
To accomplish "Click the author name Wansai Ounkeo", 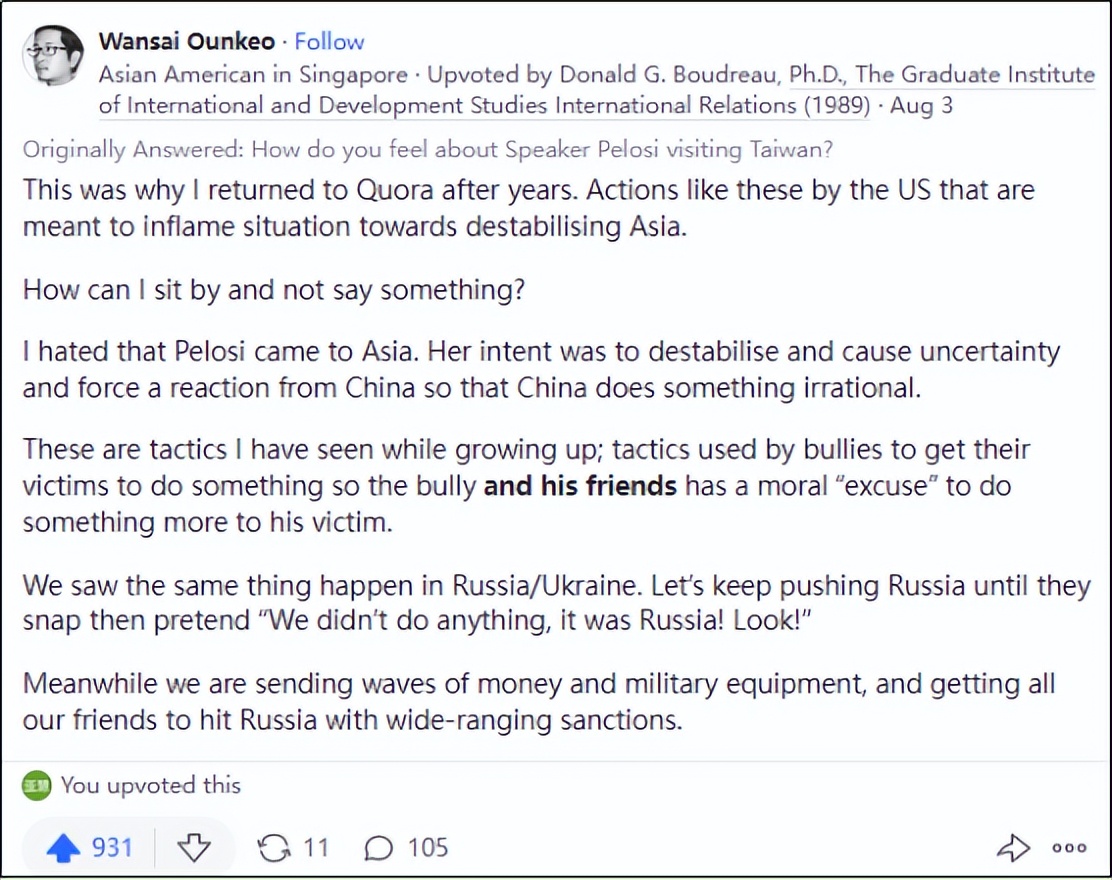I will click(x=185, y=42).
